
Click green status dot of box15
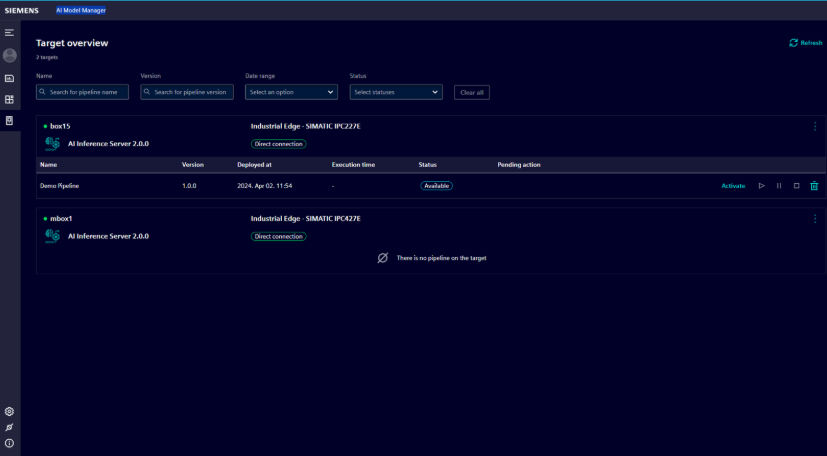[x=45, y=127]
